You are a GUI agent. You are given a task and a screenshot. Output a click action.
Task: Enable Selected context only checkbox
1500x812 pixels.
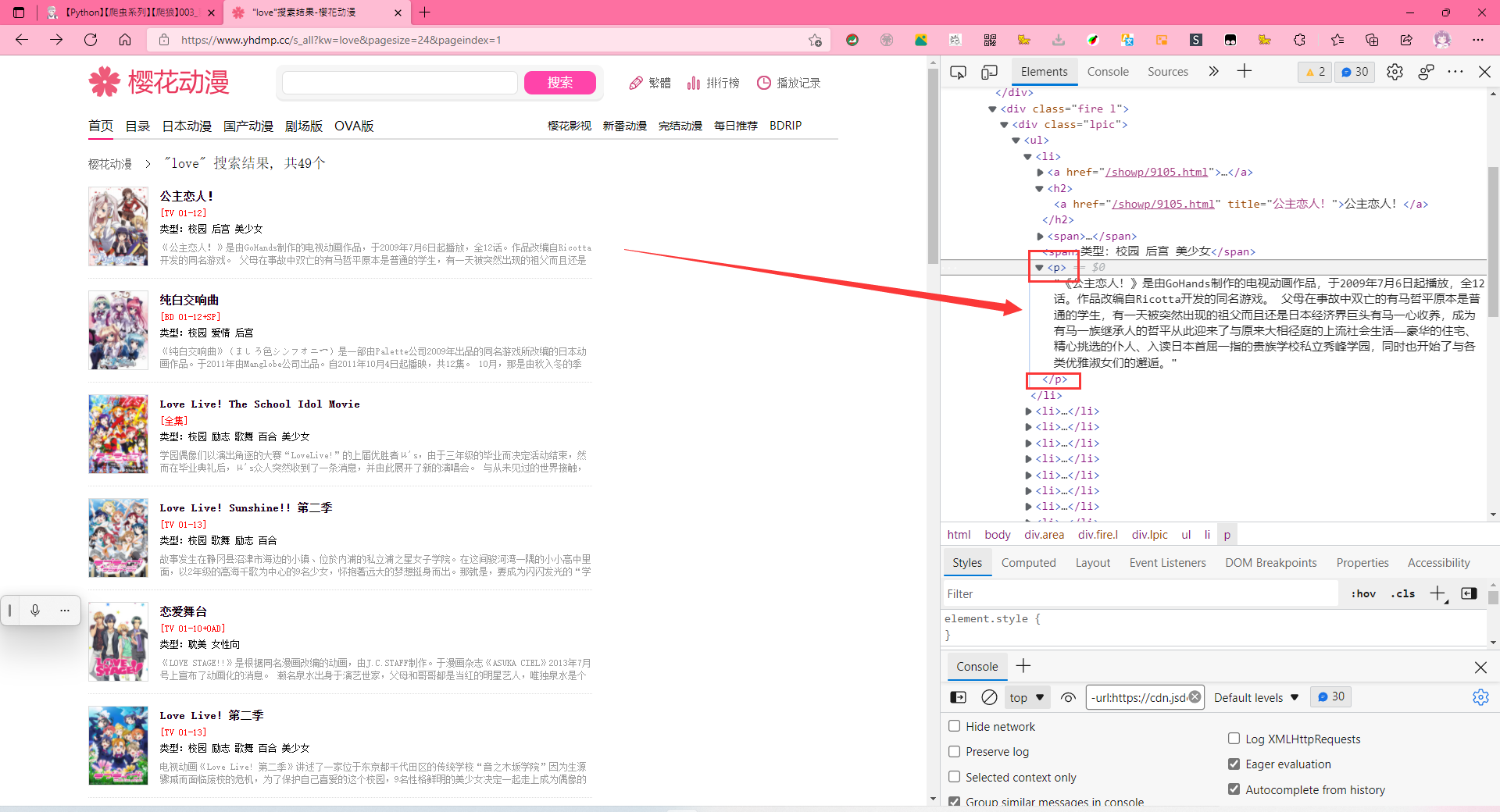tap(954, 777)
